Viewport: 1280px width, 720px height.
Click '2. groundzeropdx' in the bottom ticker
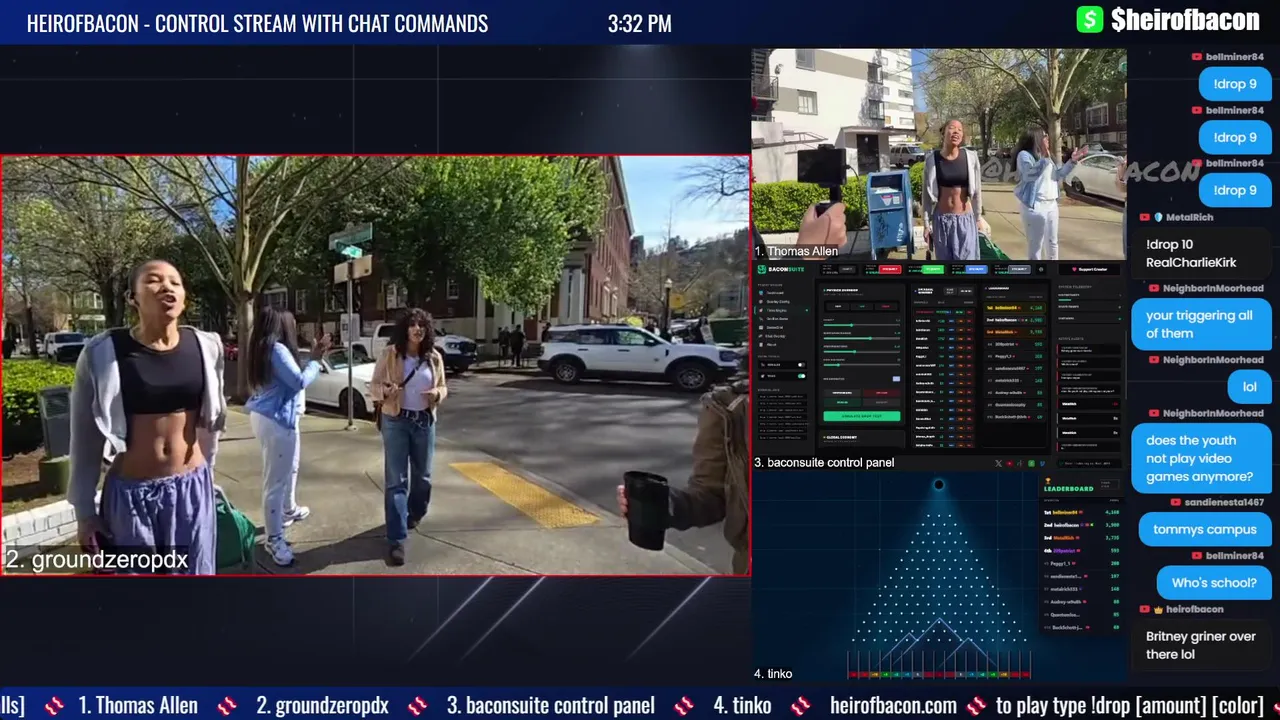(x=322, y=705)
